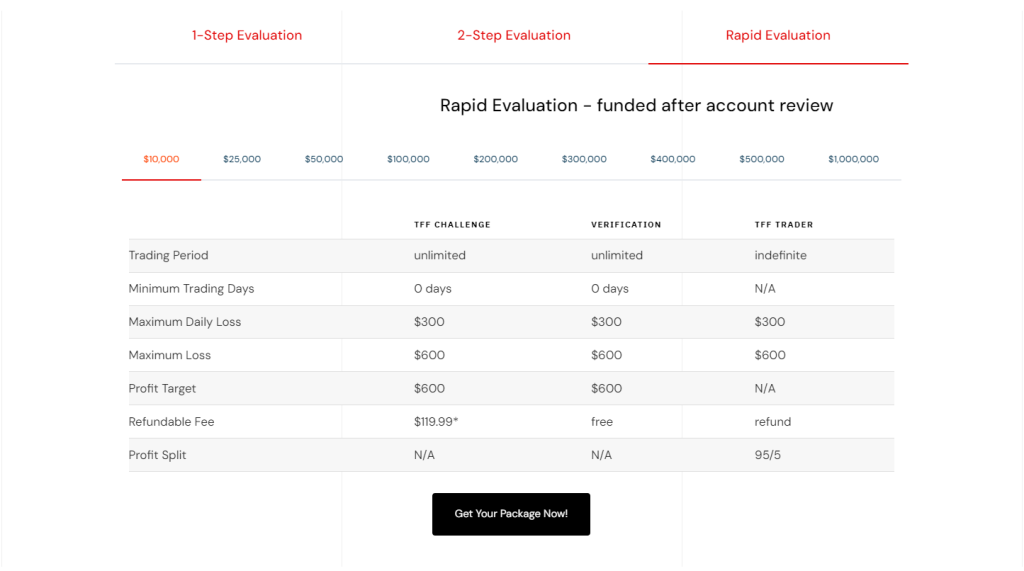This screenshot has height=571, width=1024.
Task: View the $500,000 account details
Action: 761,159
